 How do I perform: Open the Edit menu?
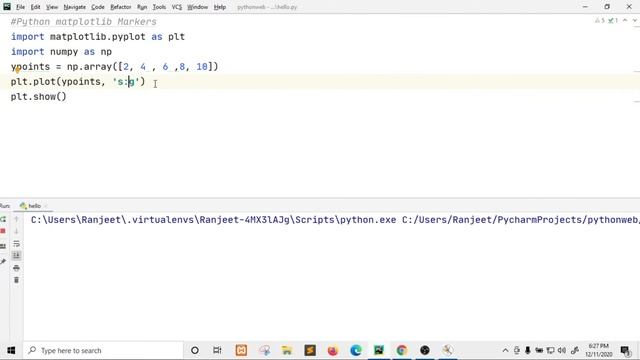(x=36, y=7)
